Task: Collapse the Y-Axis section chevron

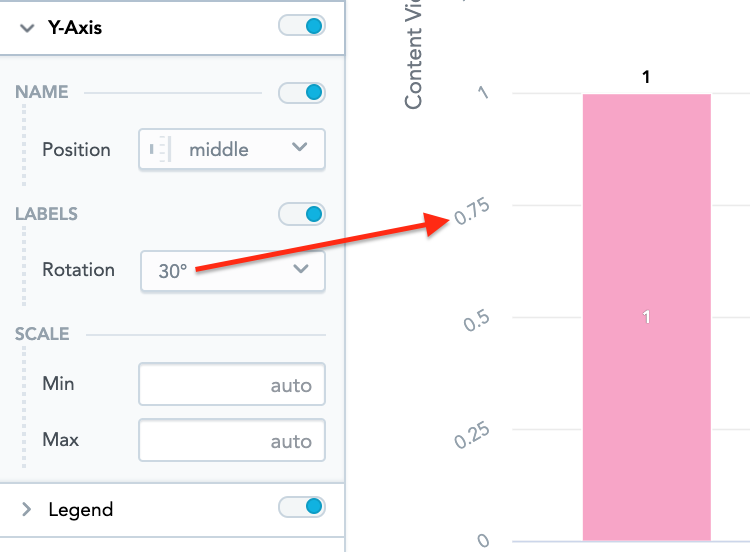Action: (x=27, y=28)
